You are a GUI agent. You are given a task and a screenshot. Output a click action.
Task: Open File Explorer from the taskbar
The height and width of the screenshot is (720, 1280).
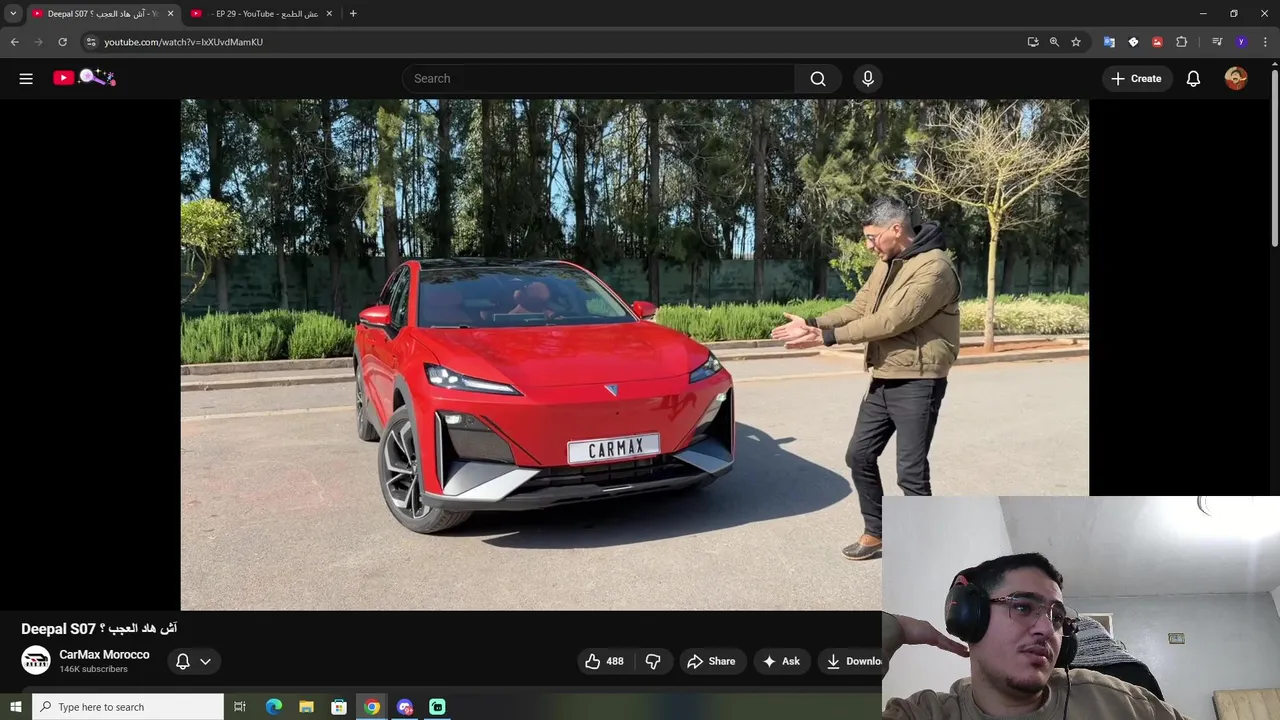[x=306, y=707]
